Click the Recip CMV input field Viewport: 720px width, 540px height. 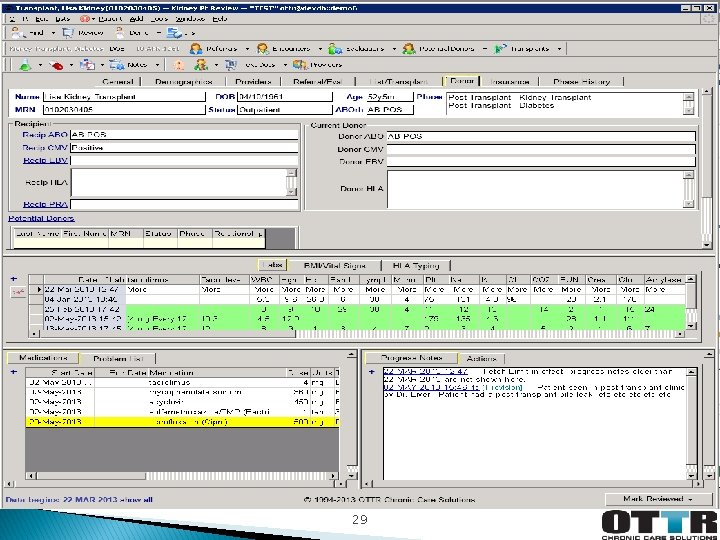[183, 147]
